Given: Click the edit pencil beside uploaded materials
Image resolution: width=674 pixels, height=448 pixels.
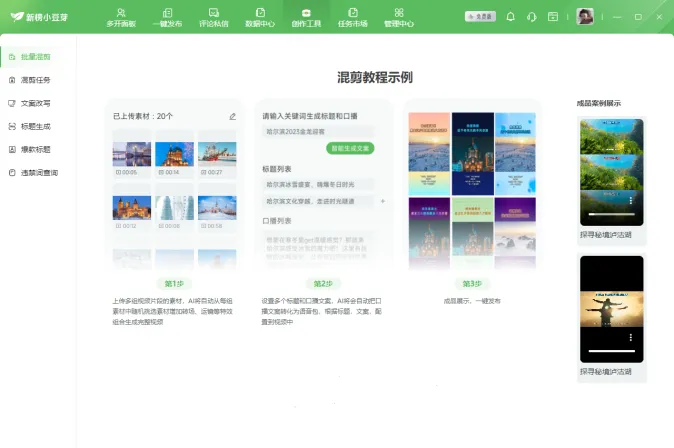Looking at the screenshot, I should point(232,116).
